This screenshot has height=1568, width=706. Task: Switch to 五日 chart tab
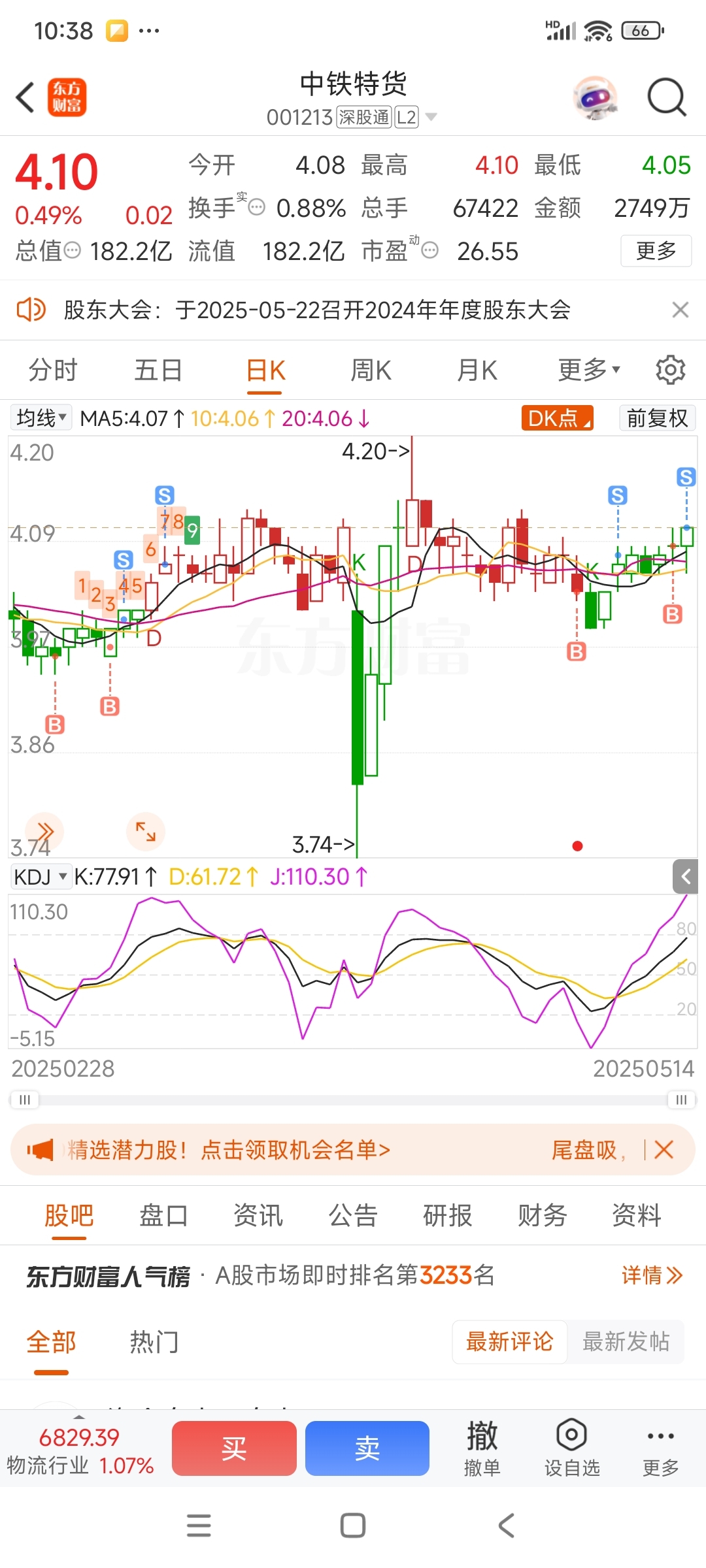(x=158, y=370)
